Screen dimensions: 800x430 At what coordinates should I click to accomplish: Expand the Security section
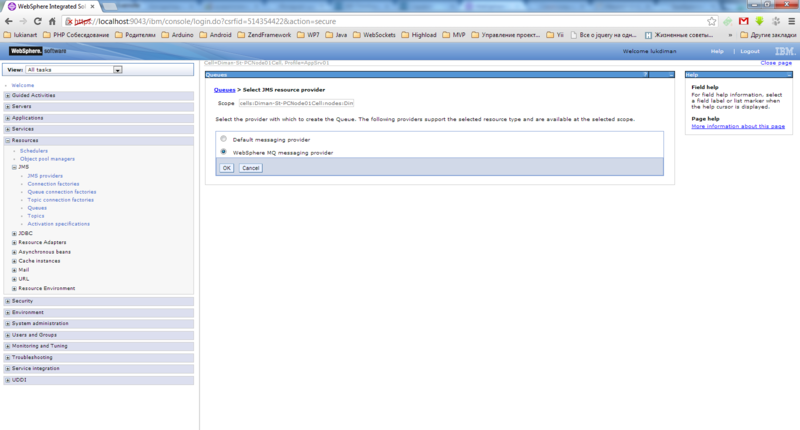click(8, 301)
